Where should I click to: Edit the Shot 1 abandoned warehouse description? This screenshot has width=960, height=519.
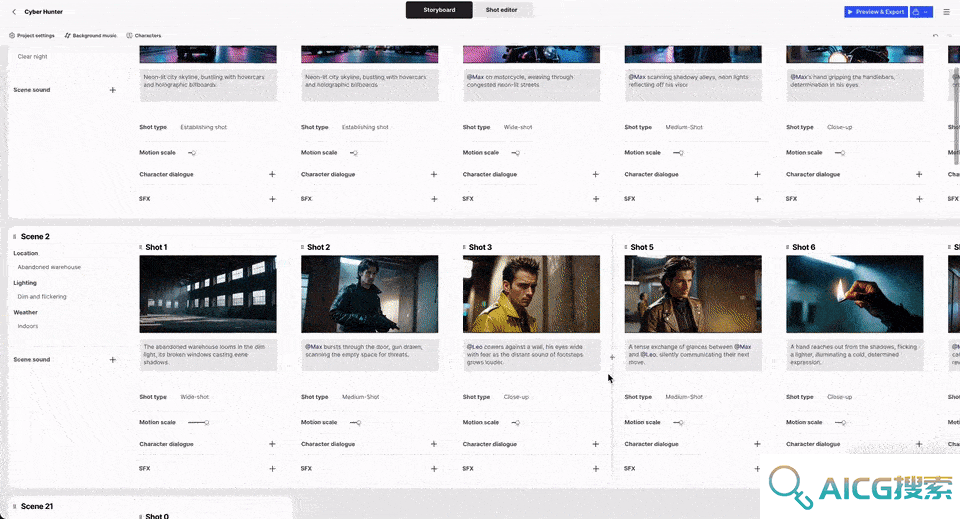[x=208, y=356]
